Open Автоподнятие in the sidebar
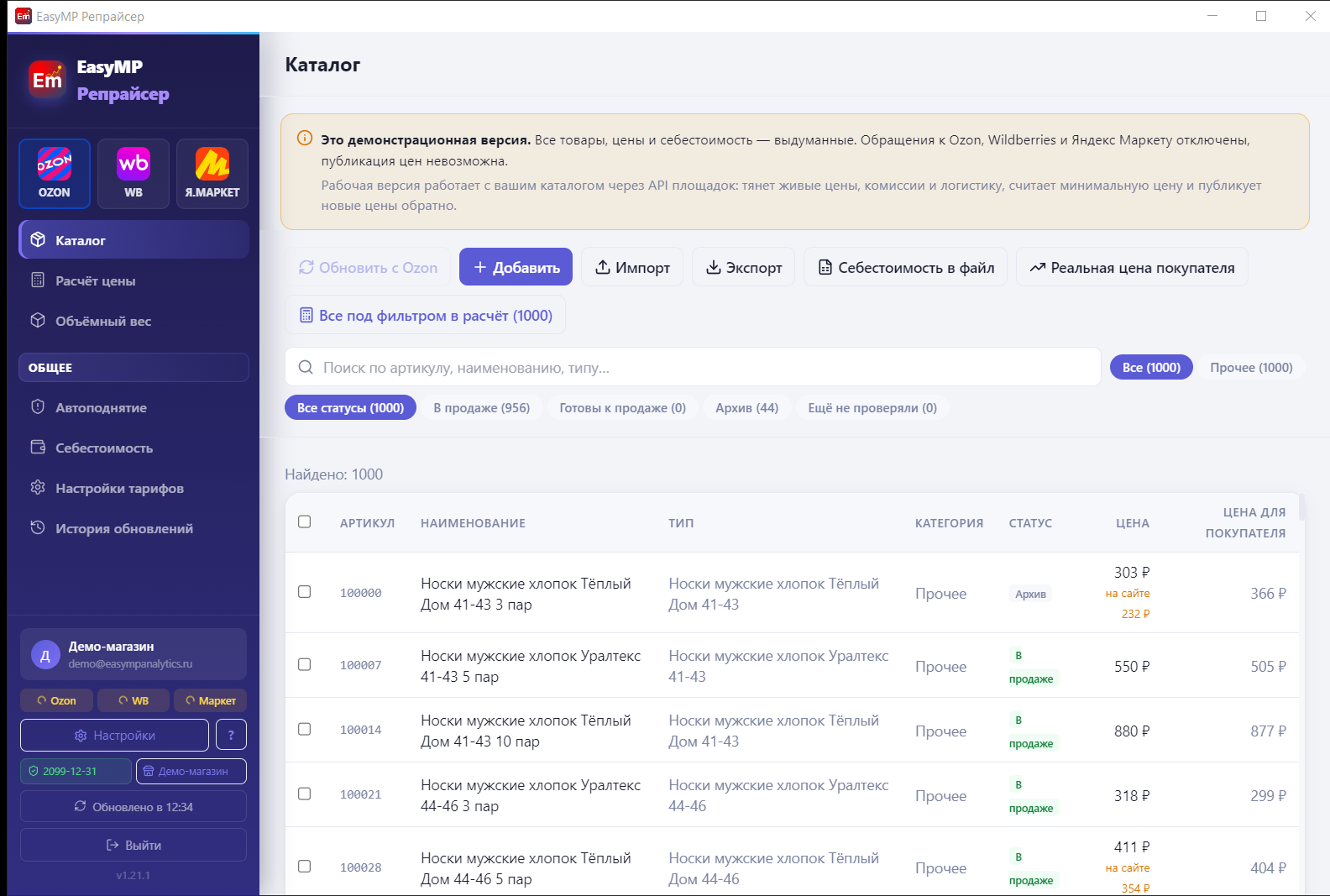This screenshot has height=896, width=1330. 134,407
